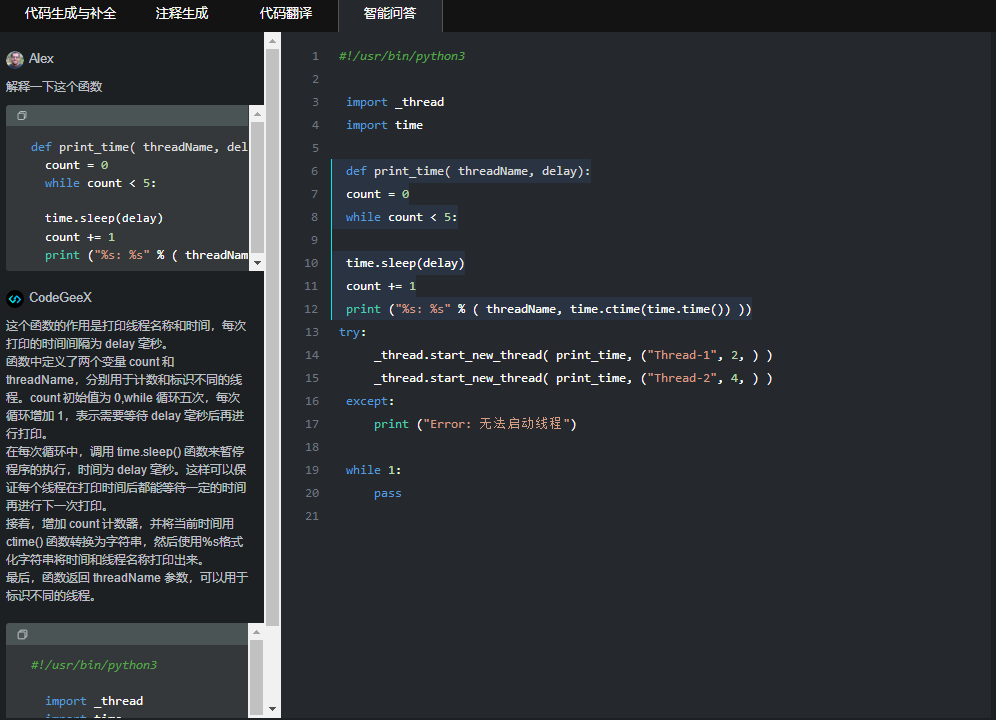Click Alex's user avatar
Image resolution: width=996 pixels, height=720 pixels.
tap(15, 59)
